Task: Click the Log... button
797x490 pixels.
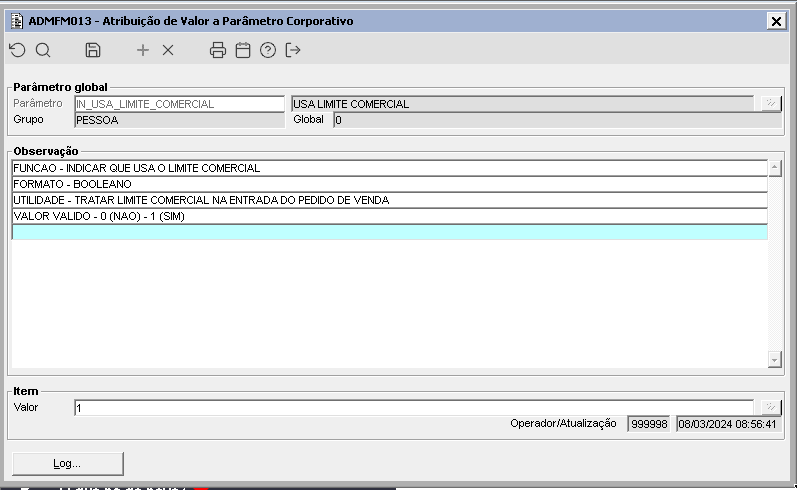Action: [68, 464]
